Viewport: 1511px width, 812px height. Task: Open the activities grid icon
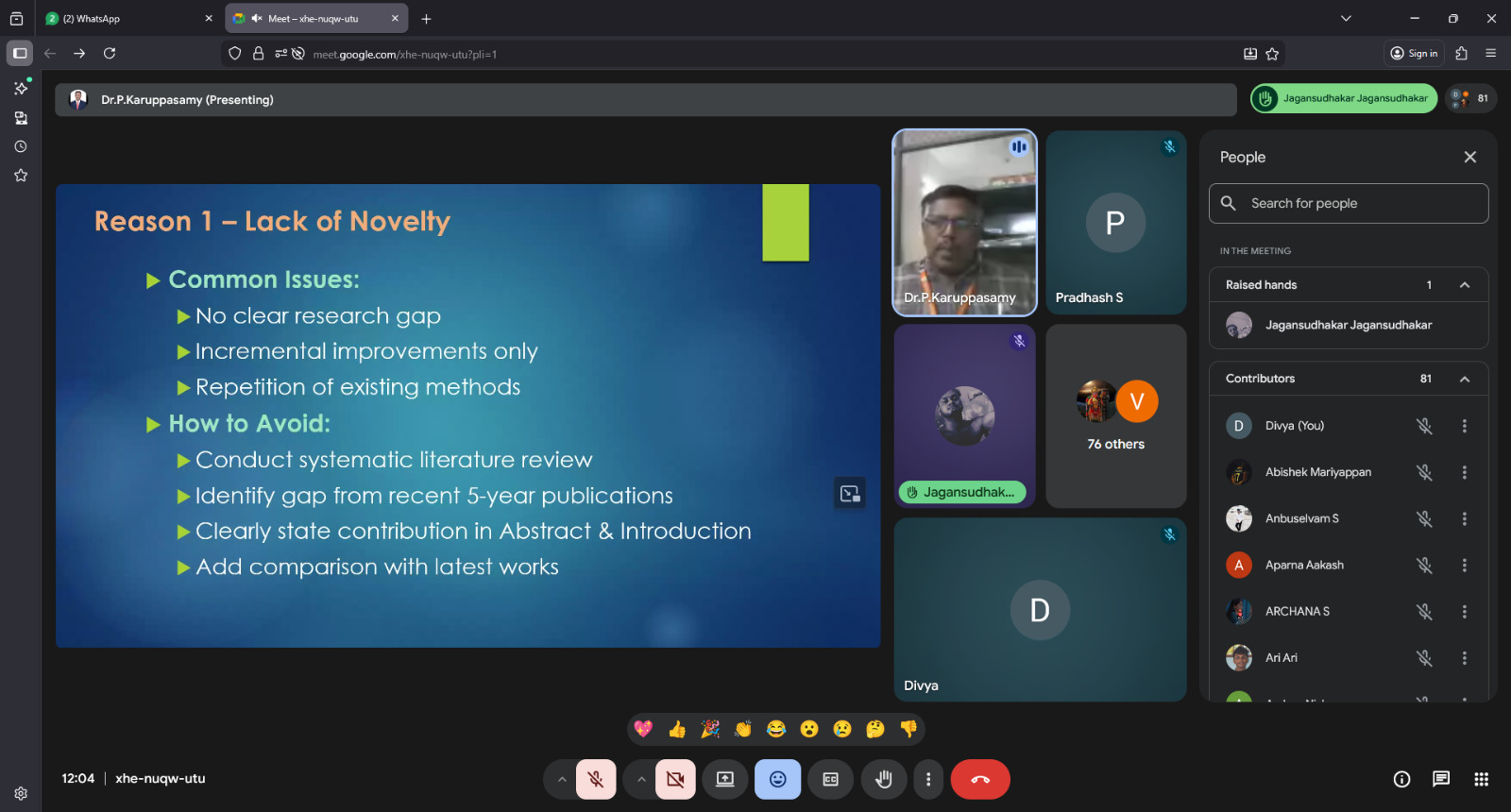1481,779
